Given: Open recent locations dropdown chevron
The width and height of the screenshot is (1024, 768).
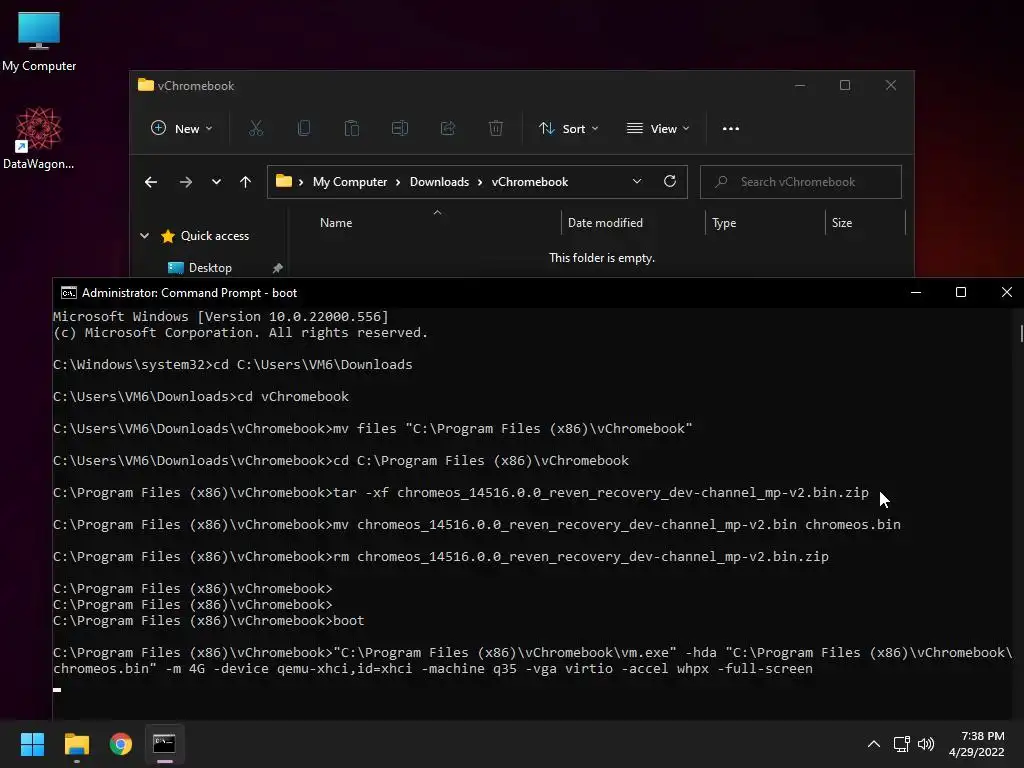Looking at the screenshot, I should coord(216,182).
